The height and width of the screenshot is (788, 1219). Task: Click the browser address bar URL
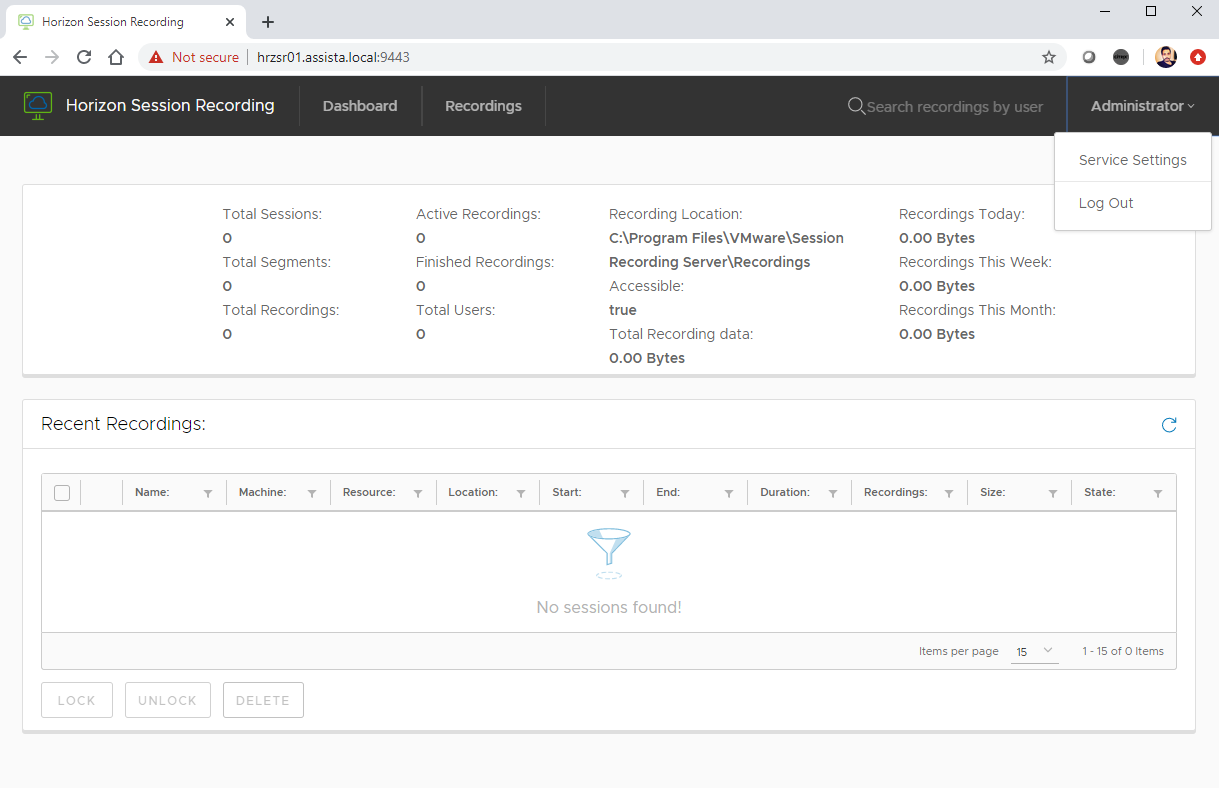333,57
